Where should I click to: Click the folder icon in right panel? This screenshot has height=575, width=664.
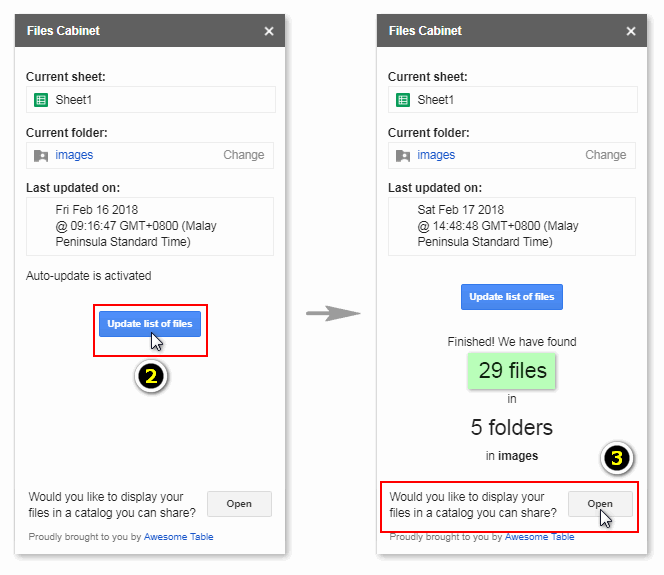click(x=403, y=156)
